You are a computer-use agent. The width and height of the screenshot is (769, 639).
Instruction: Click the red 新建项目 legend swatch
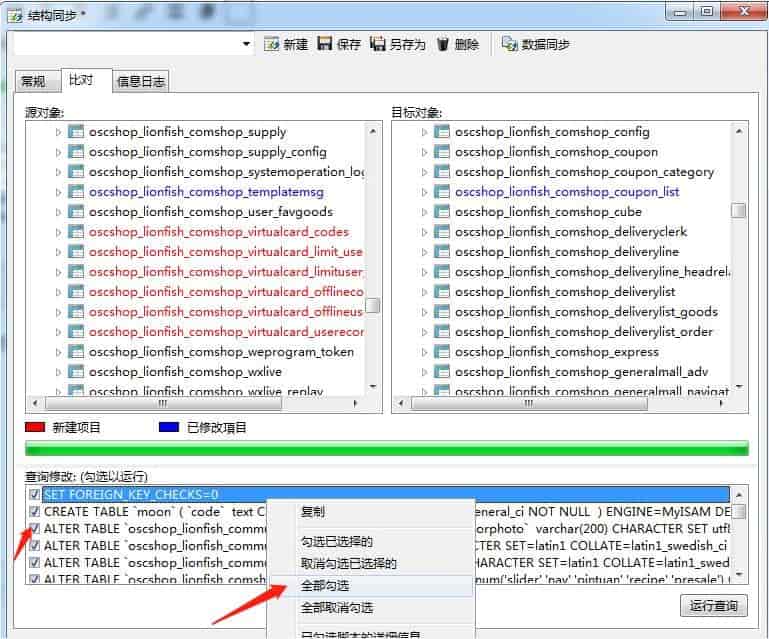35,427
